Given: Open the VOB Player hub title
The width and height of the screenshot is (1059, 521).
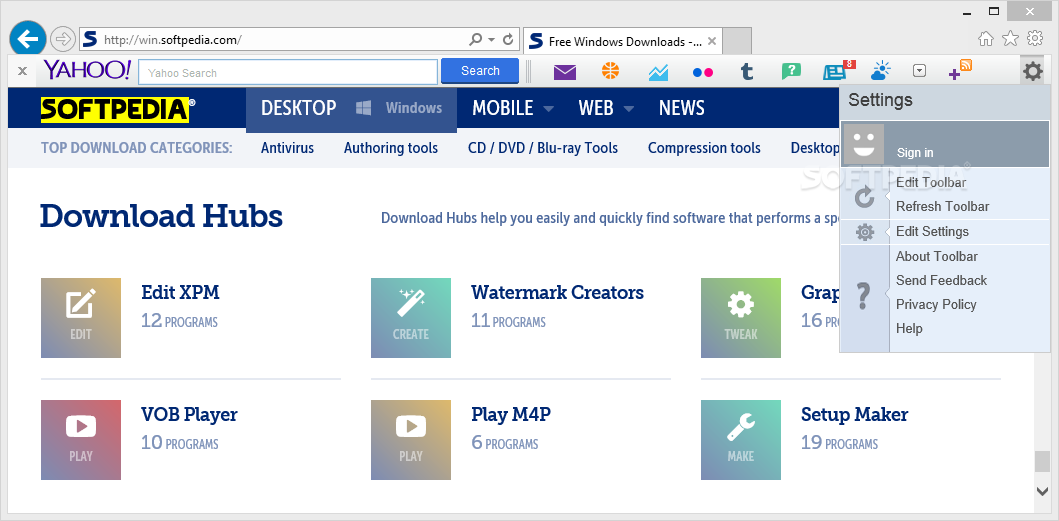Looking at the screenshot, I should coord(189,414).
